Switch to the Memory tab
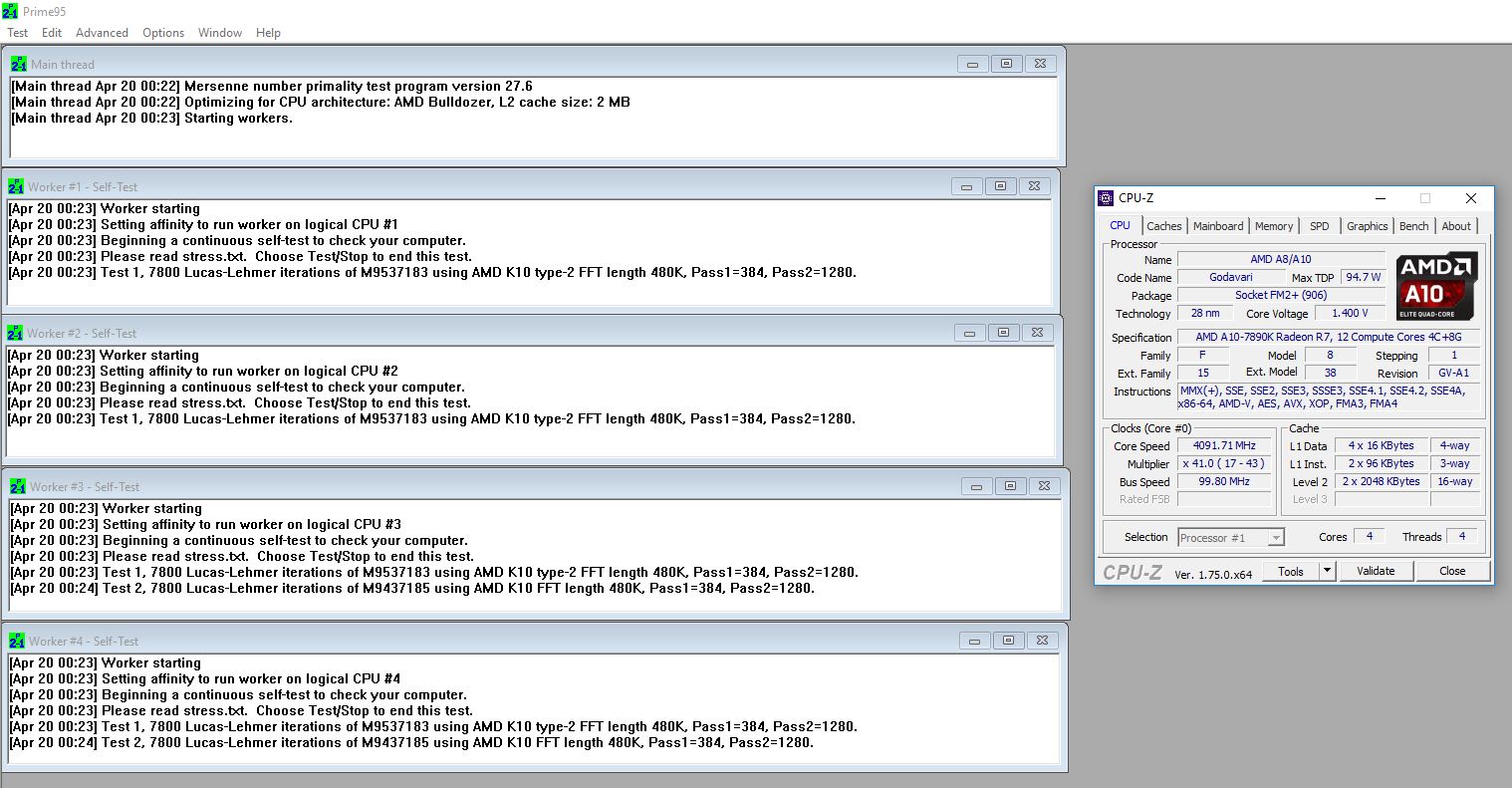The width and height of the screenshot is (1512, 788). pyautogui.click(x=1274, y=226)
